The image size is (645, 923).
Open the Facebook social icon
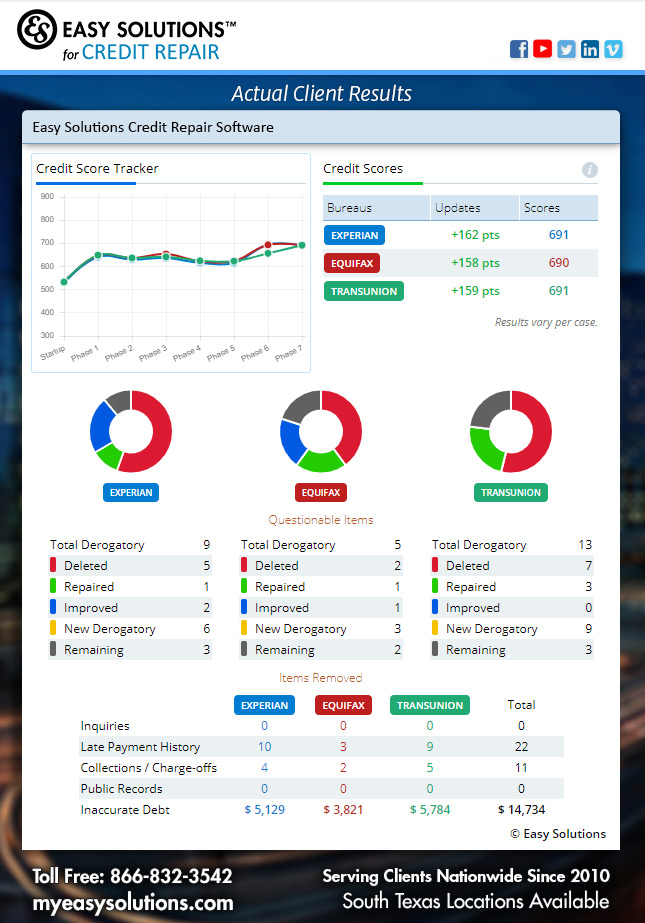(x=519, y=49)
